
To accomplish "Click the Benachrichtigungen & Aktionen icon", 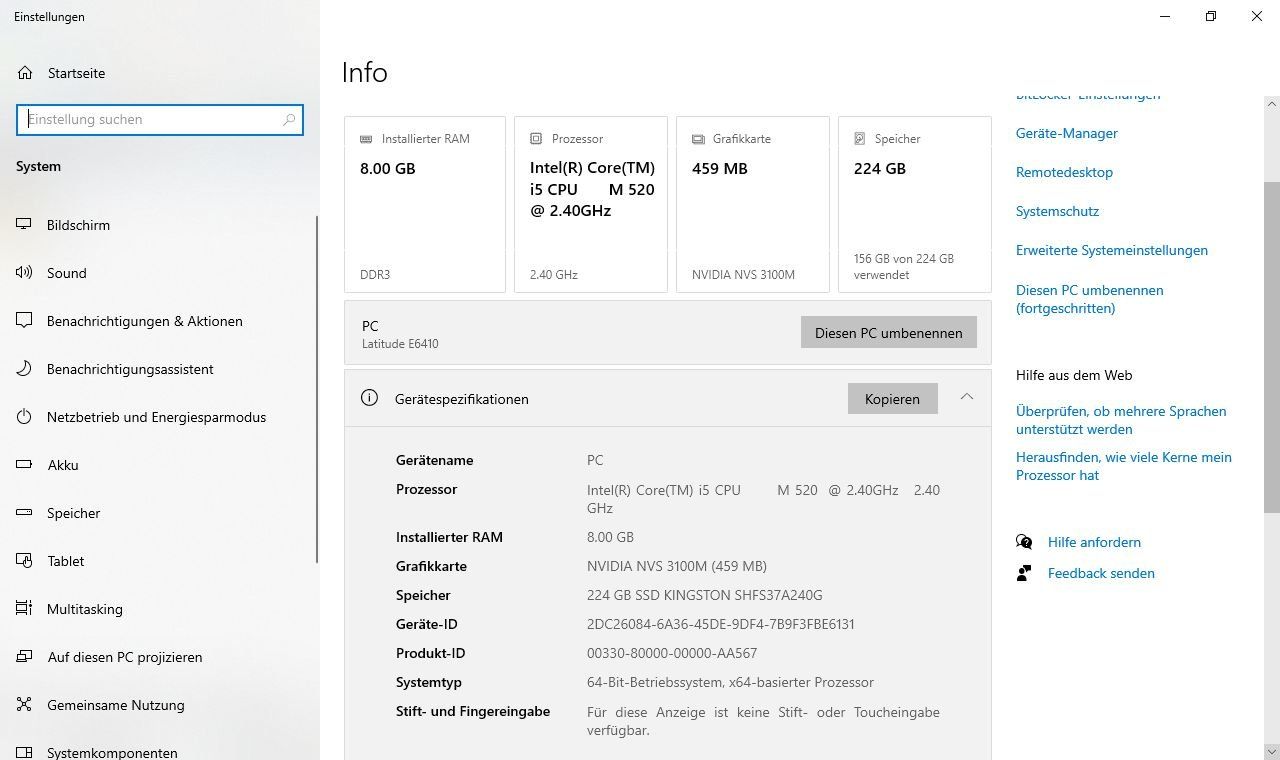I will pos(25,321).
